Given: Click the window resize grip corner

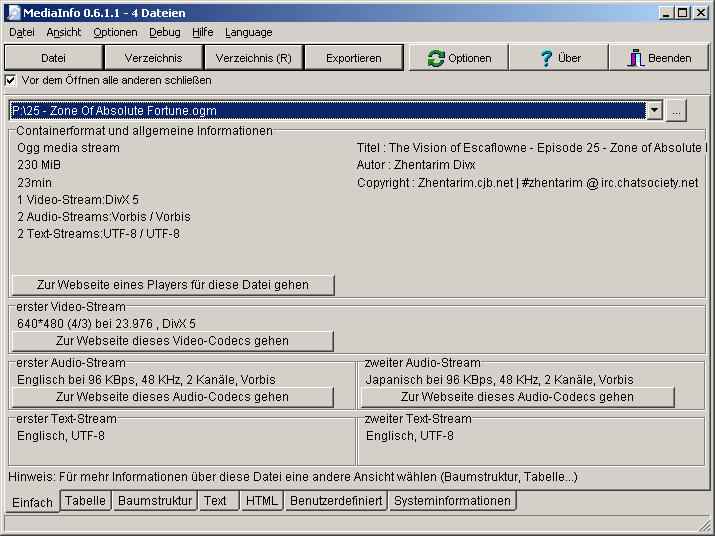Looking at the screenshot, I should [x=704, y=525].
